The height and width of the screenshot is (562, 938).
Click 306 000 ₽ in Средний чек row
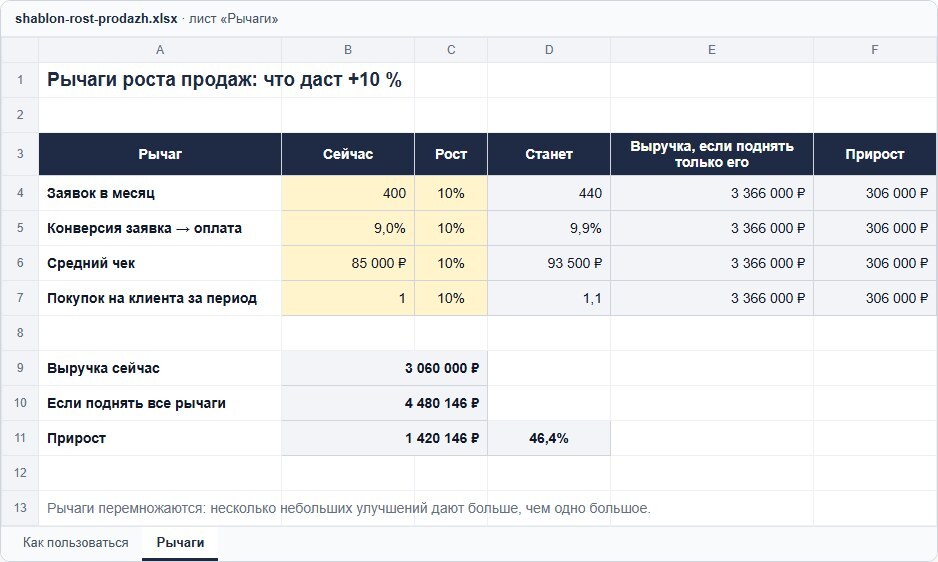(x=875, y=263)
